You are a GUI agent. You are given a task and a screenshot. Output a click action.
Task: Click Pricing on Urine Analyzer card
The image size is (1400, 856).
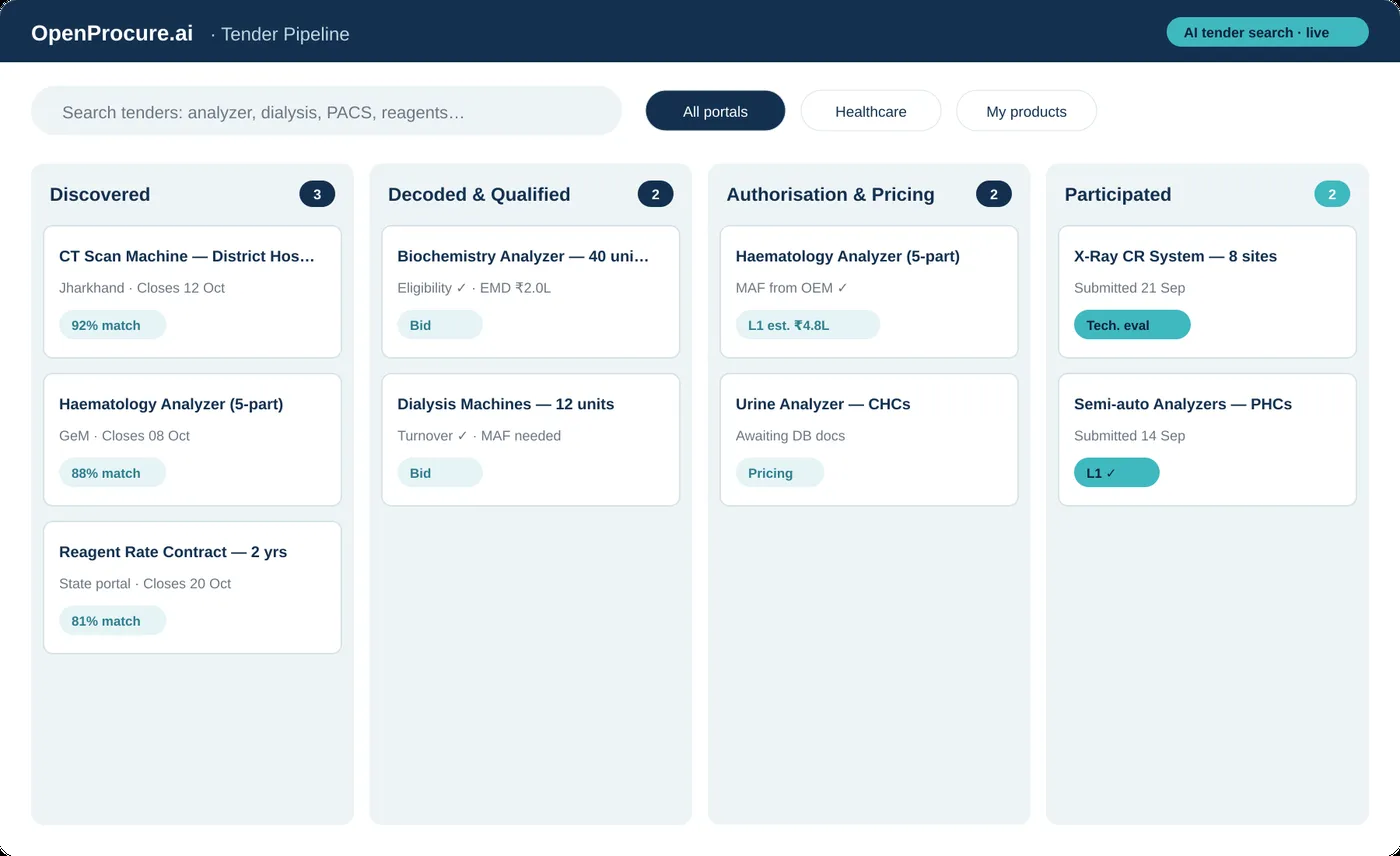(780, 473)
